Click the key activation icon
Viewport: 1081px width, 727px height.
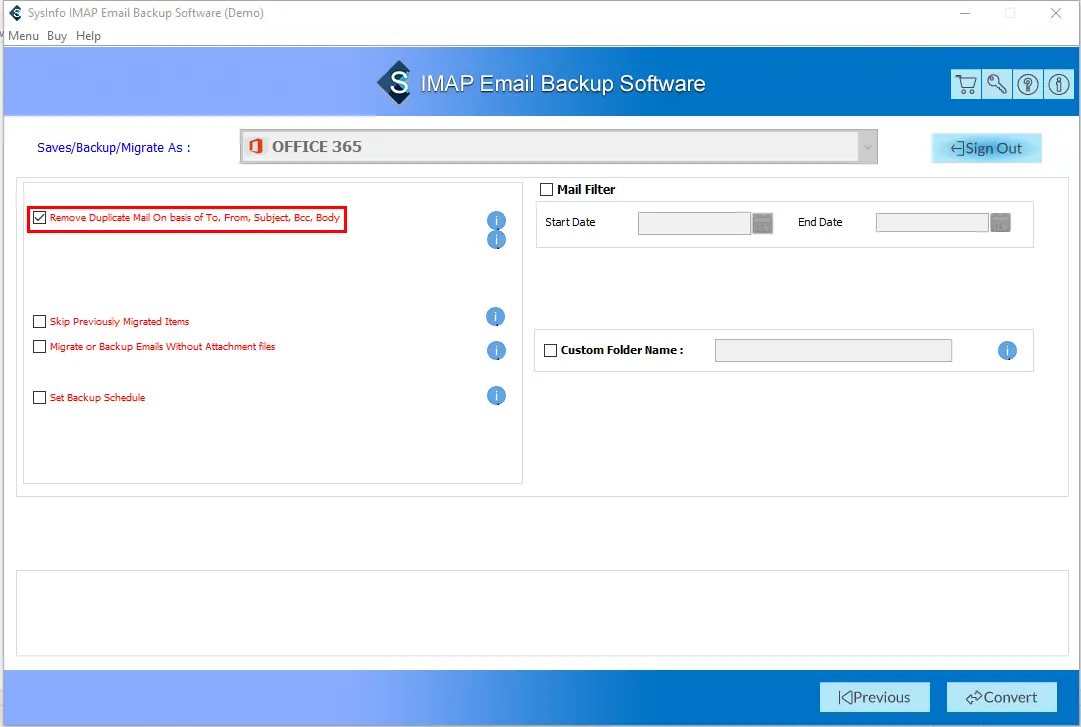[997, 85]
